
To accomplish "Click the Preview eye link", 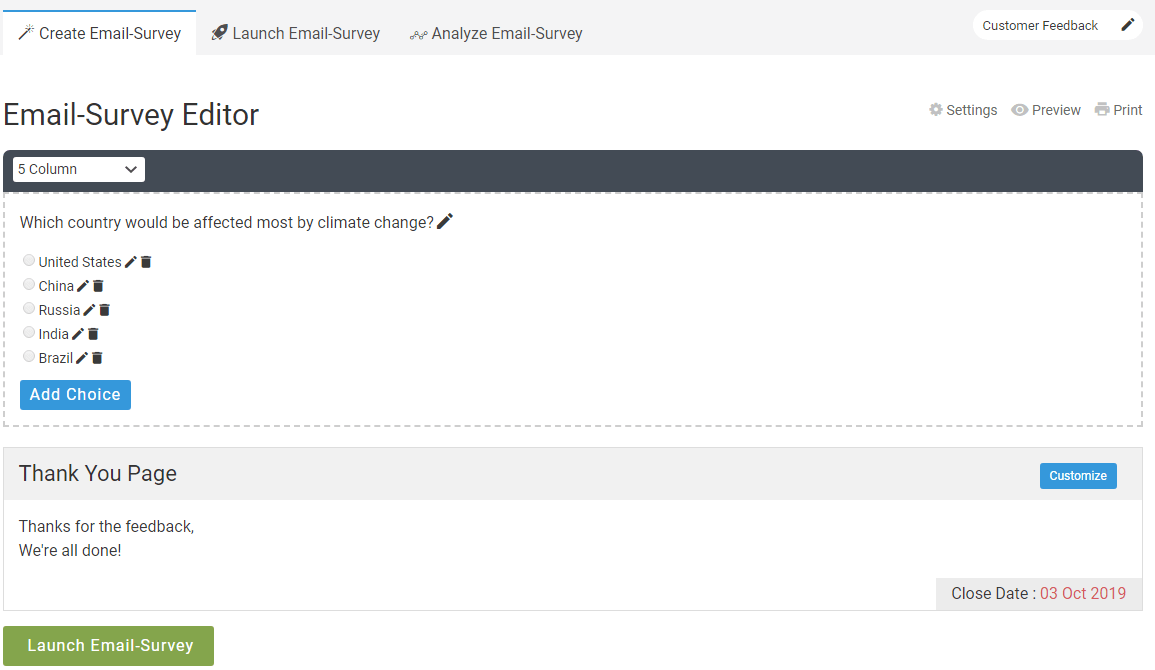I will pos(1046,110).
